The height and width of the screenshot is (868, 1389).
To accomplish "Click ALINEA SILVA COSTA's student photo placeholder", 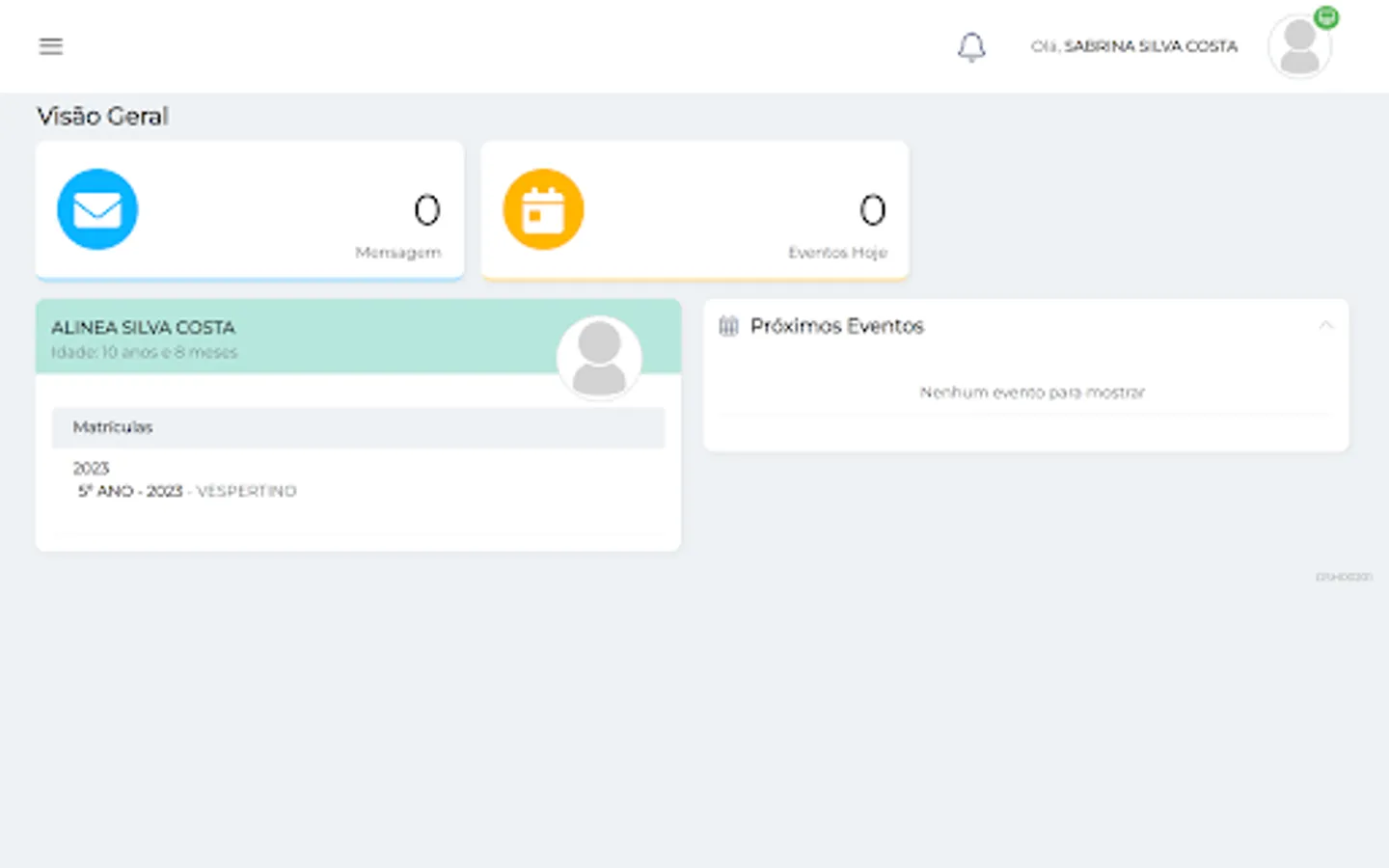I will point(599,358).
